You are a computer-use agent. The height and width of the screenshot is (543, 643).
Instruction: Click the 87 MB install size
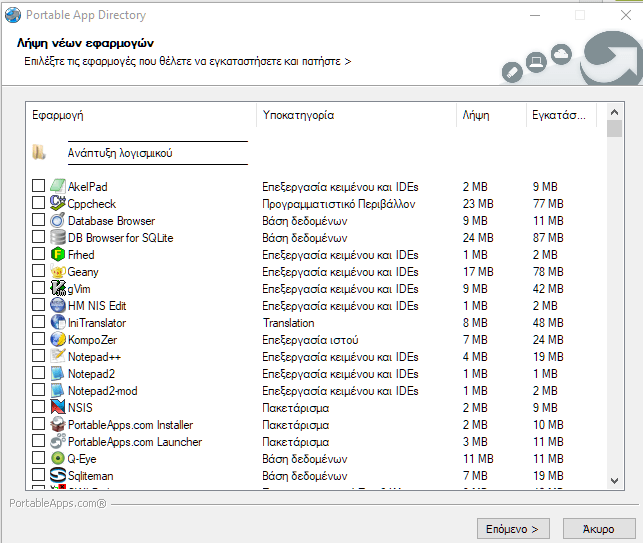[548, 237]
